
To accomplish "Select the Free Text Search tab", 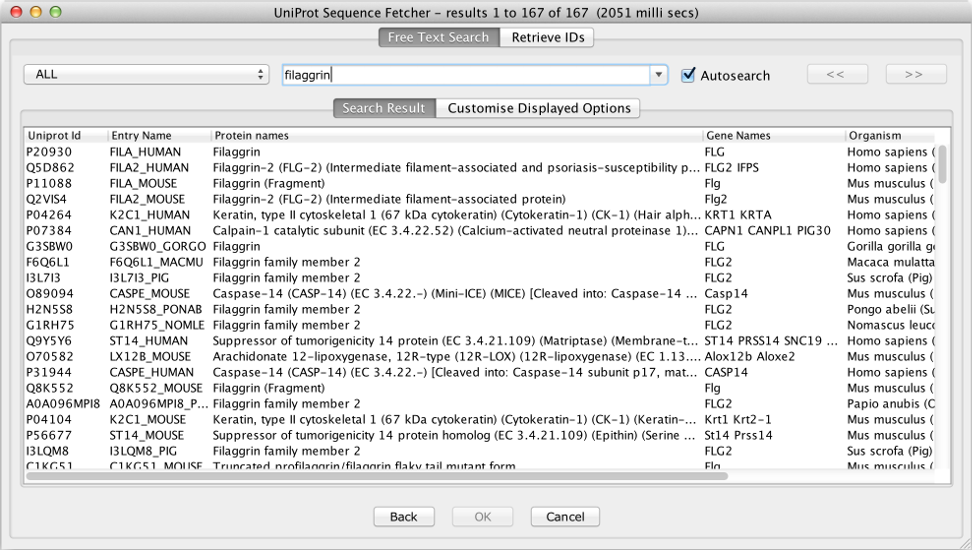I will tap(438, 38).
